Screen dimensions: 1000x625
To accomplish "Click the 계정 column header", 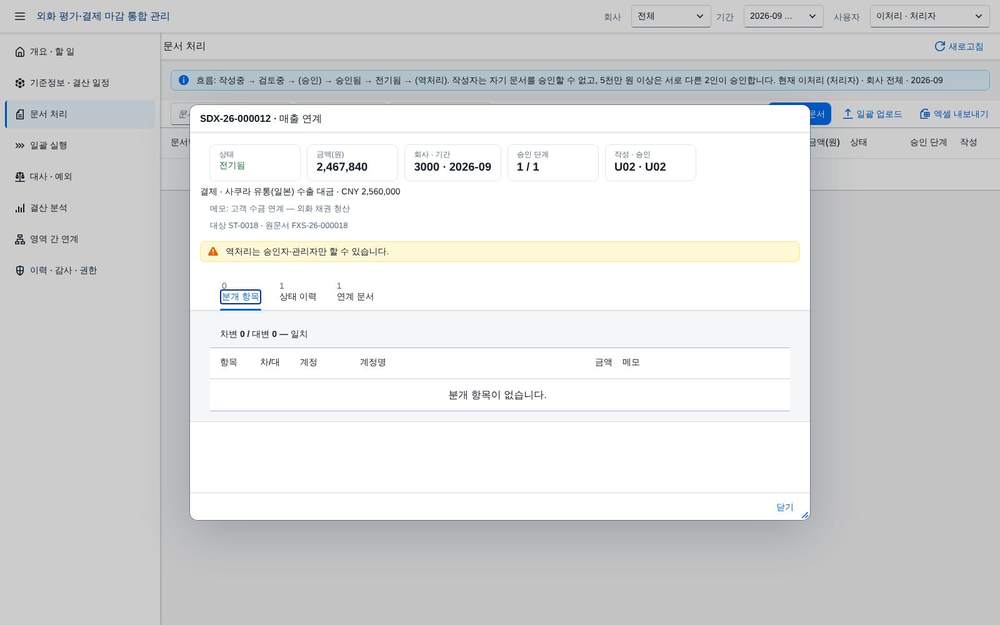I will coord(309,362).
